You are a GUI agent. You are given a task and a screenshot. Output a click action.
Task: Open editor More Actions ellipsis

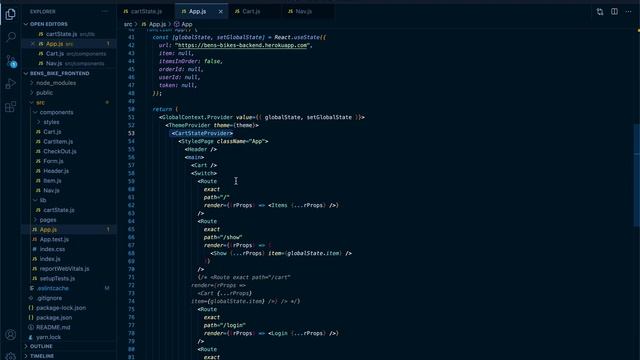pos(628,11)
